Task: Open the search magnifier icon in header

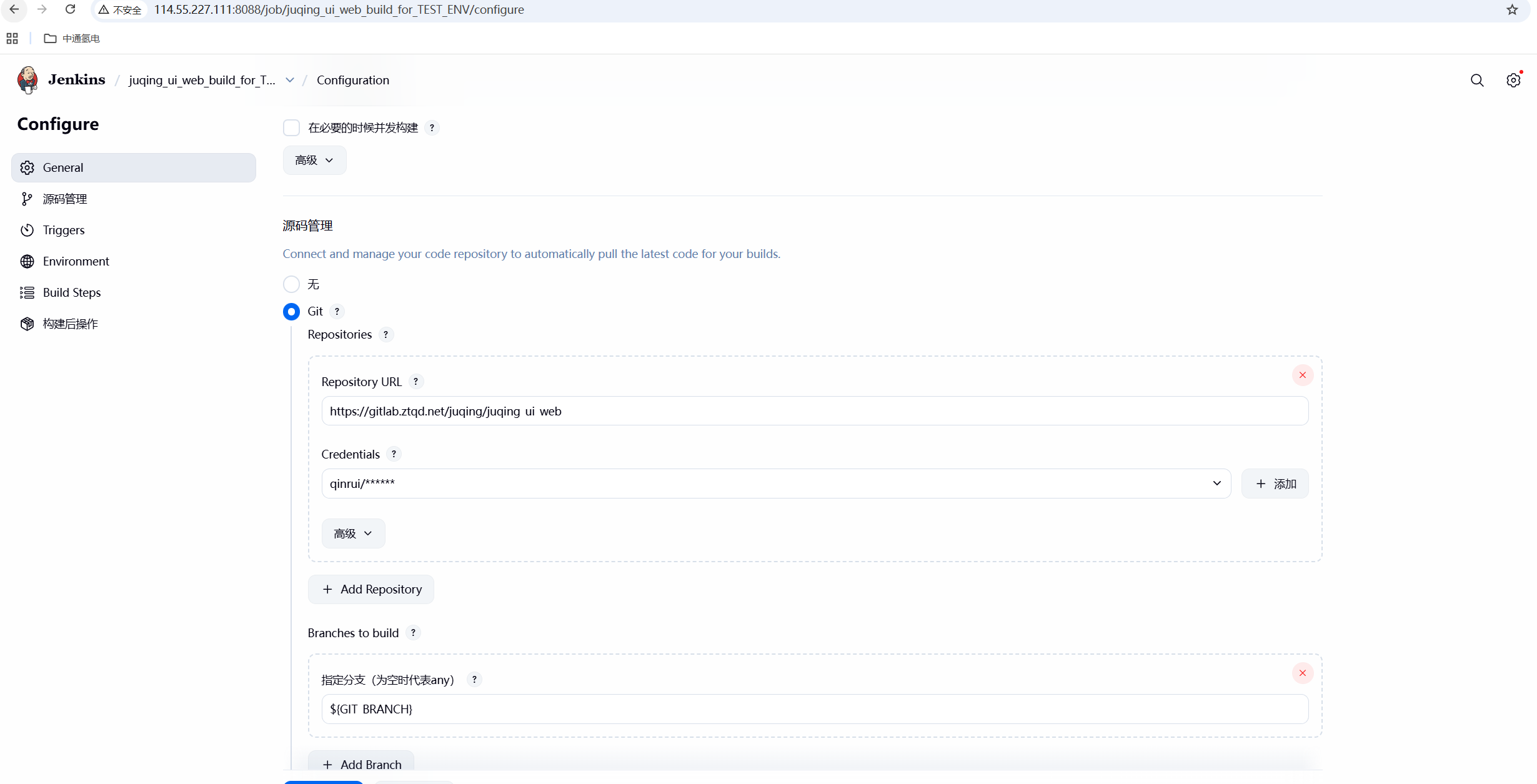Action: (x=1477, y=80)
